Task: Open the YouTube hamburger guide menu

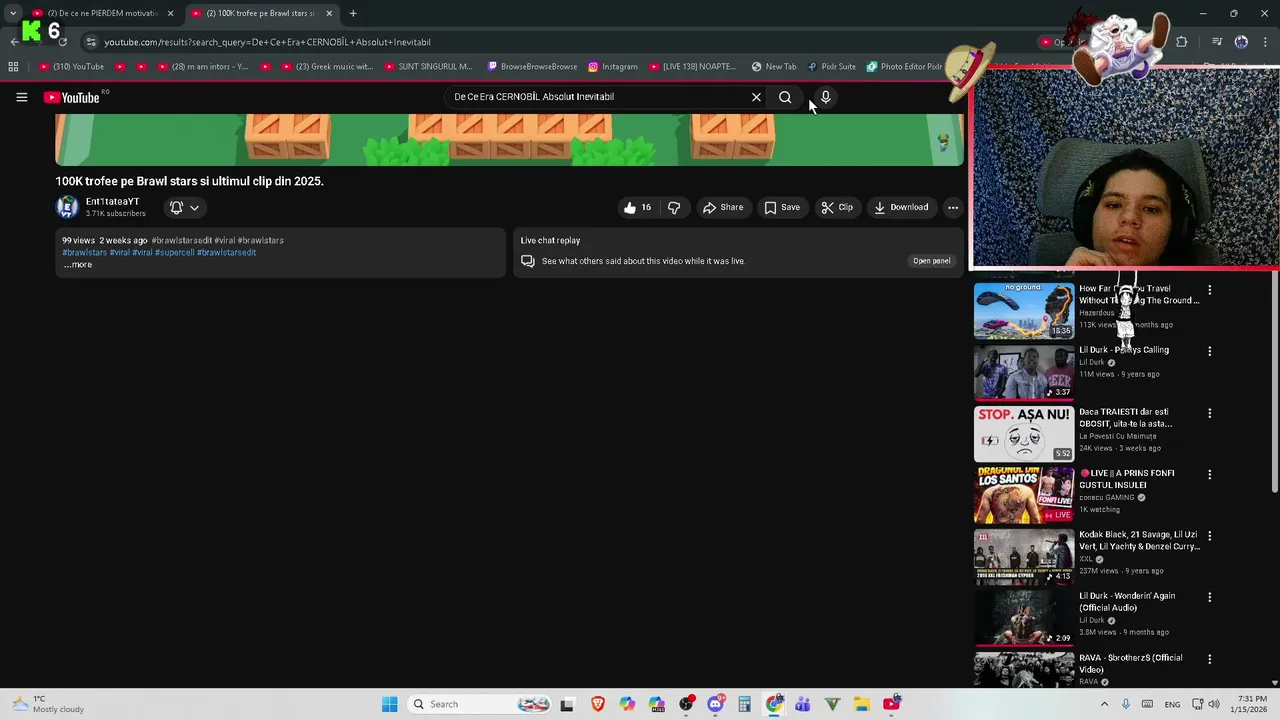Action: coord(21,97)
